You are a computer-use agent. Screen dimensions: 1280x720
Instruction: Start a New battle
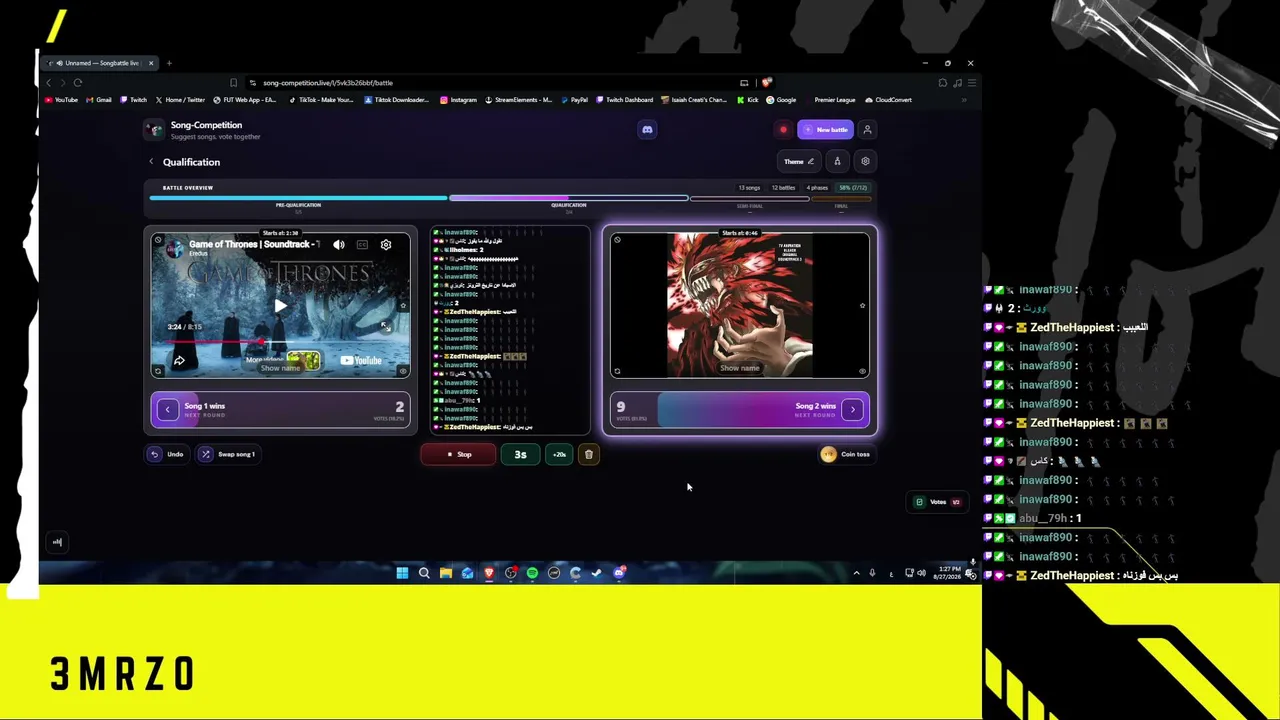825,130
